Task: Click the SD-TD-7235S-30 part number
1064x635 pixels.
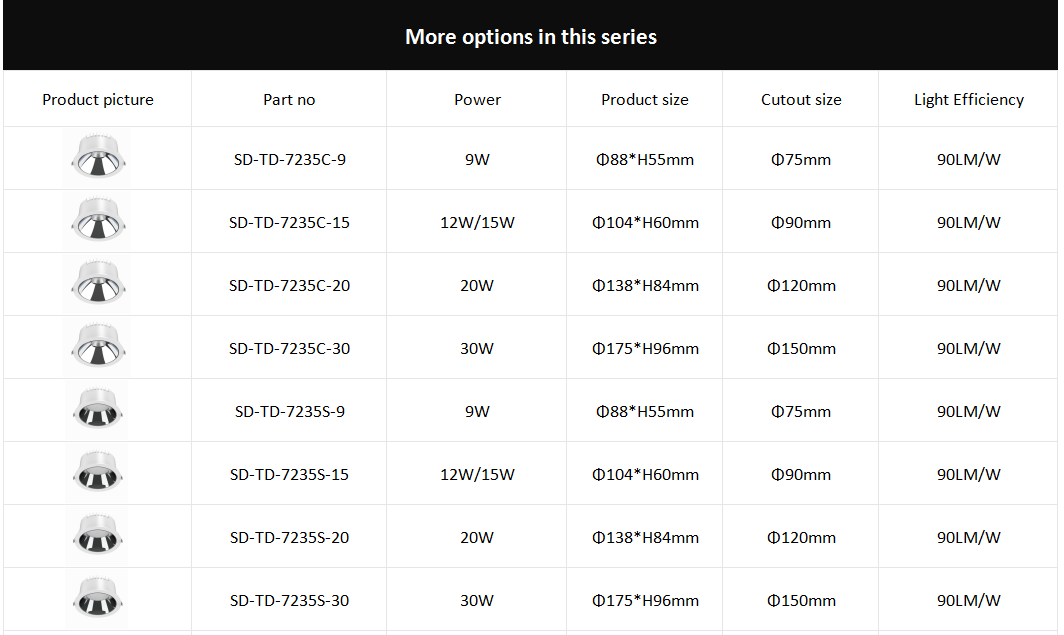Action: click(289, 600)
